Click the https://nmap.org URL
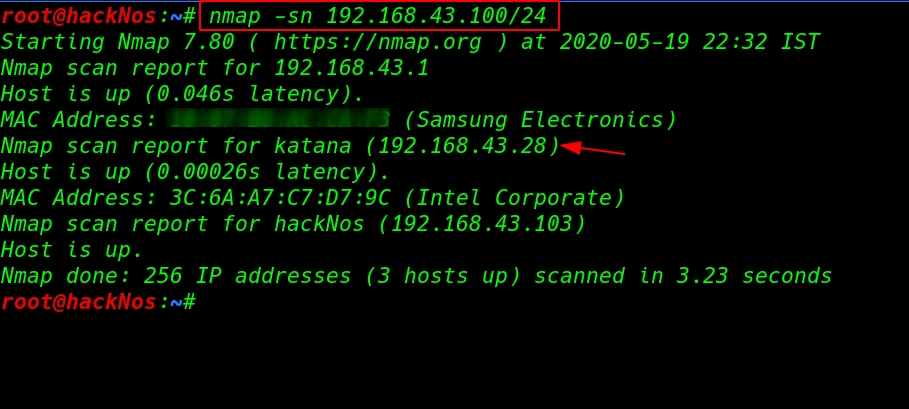The image size is (909, 409). point(378,42)
